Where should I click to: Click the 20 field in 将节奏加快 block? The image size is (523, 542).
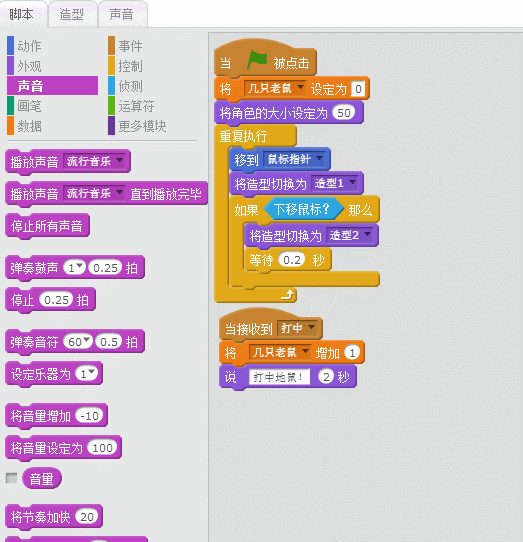(87, 517)
